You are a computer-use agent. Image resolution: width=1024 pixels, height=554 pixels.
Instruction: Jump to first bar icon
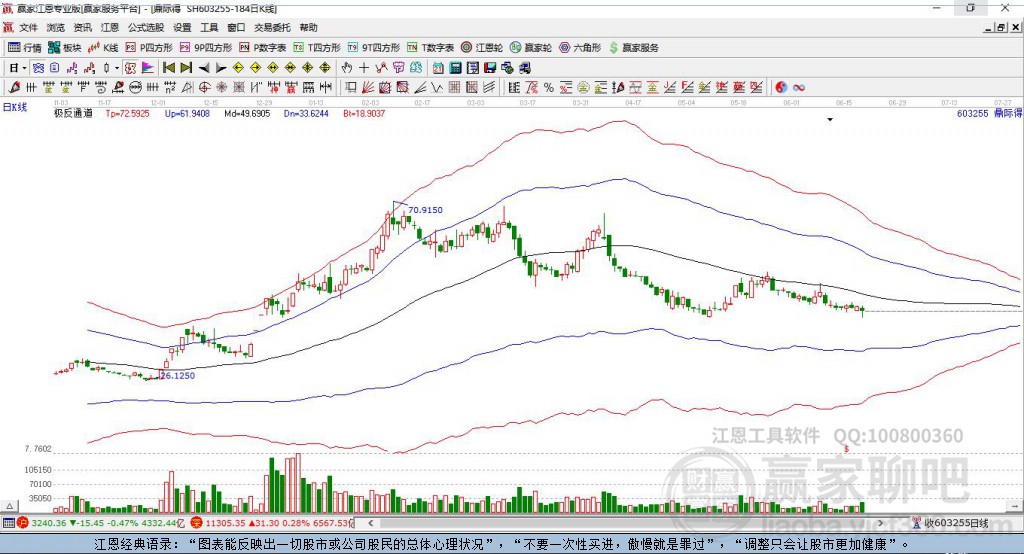click(x=168, y=68)
